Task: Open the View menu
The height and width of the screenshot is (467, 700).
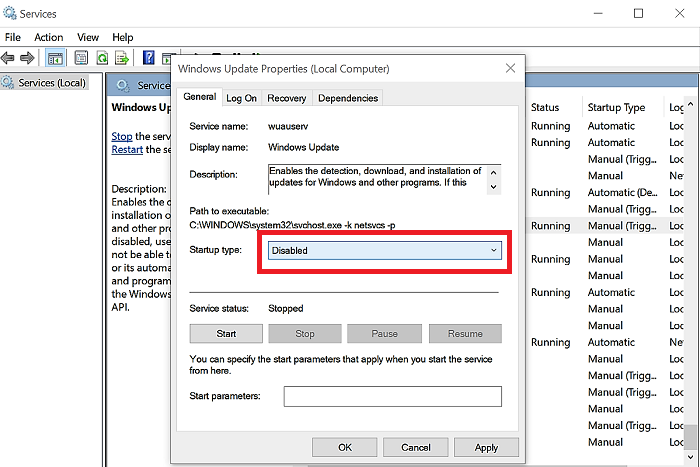Action: click(x=88, y=37)
